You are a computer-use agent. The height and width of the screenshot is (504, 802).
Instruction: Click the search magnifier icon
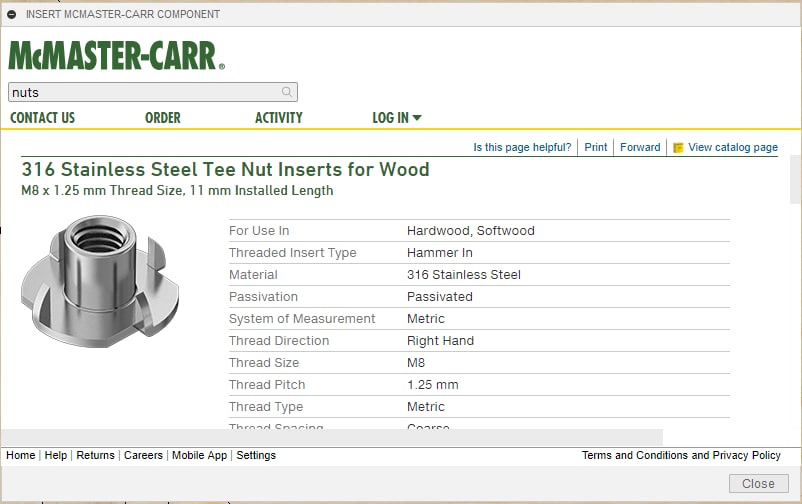point(286,92)
